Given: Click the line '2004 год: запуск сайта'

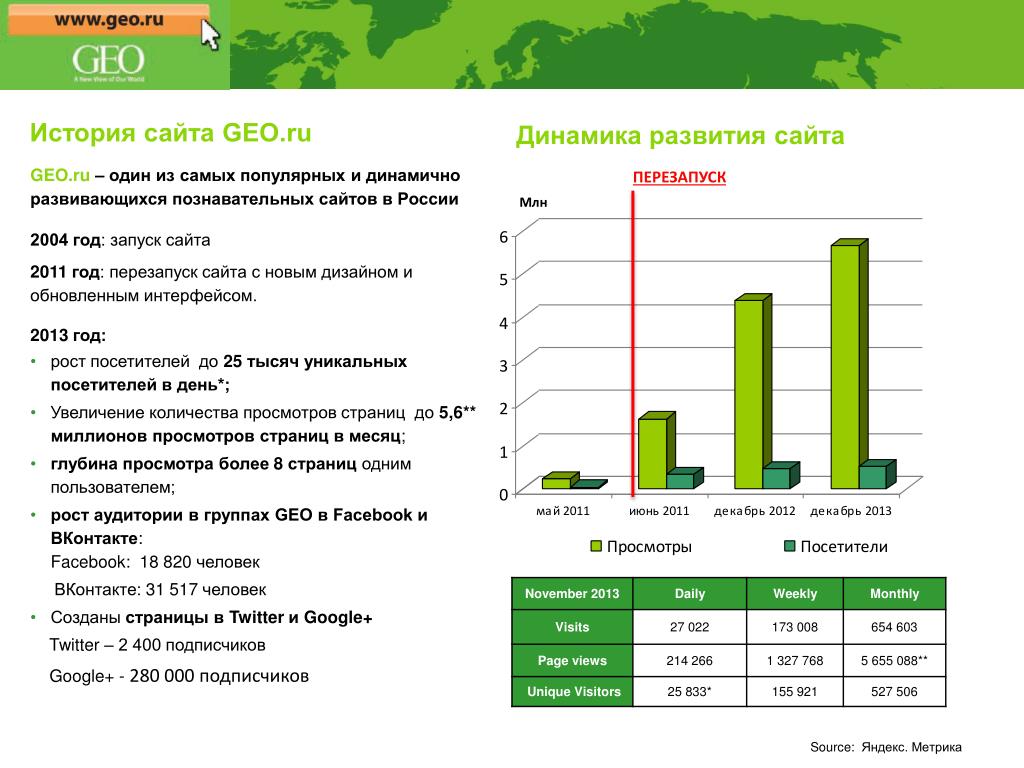Looking at the screenshot, I should tap(120, 240).
